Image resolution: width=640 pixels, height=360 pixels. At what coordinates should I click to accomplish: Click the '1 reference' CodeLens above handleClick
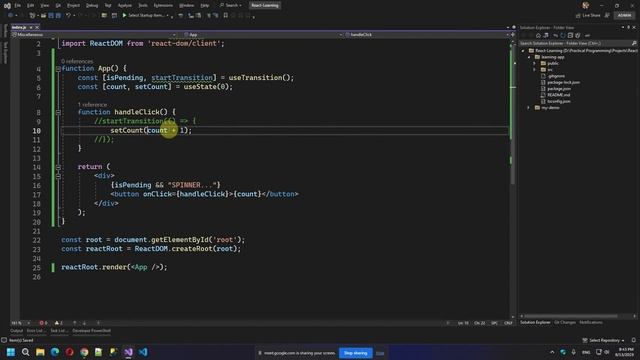[92, 105]
